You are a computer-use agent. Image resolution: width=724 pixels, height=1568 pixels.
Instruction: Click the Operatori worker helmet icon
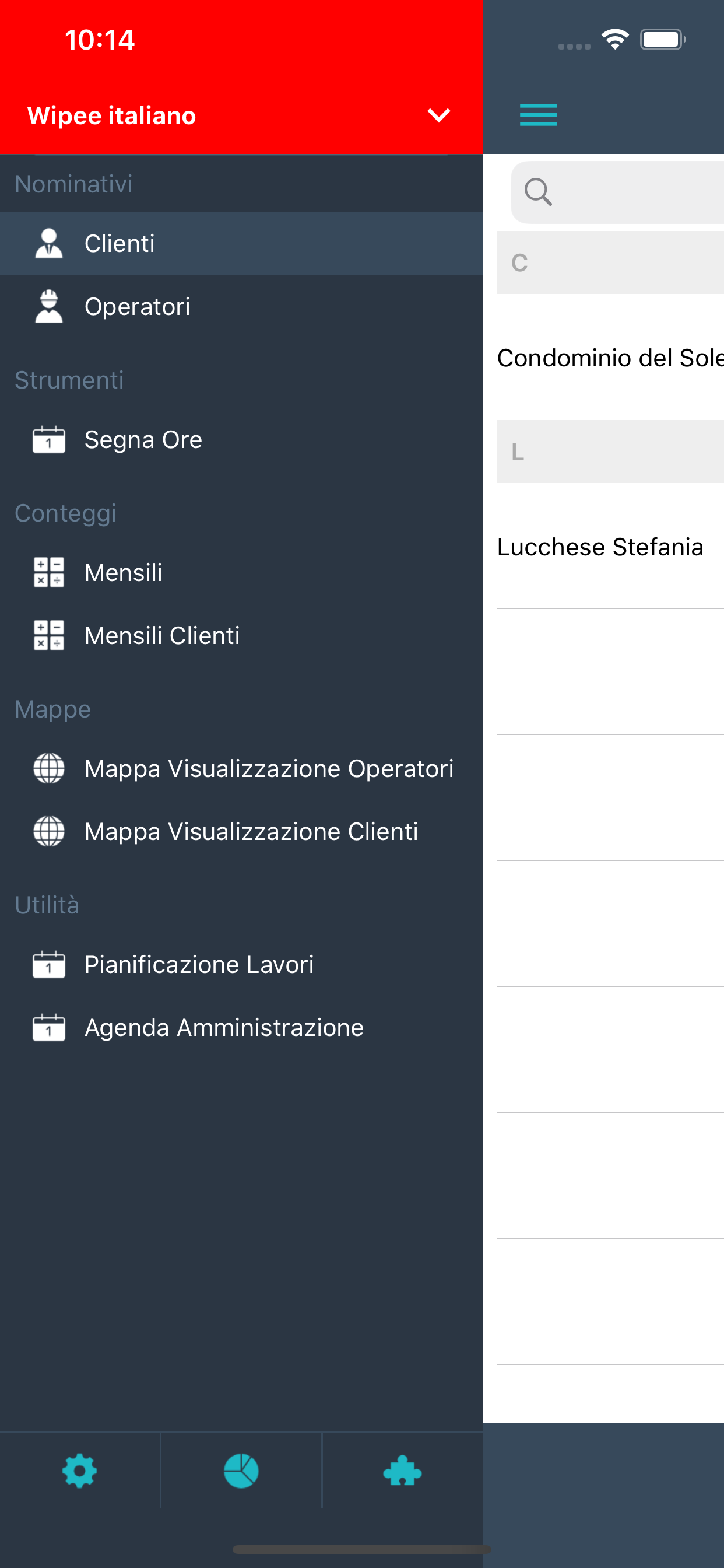point(48,306)
